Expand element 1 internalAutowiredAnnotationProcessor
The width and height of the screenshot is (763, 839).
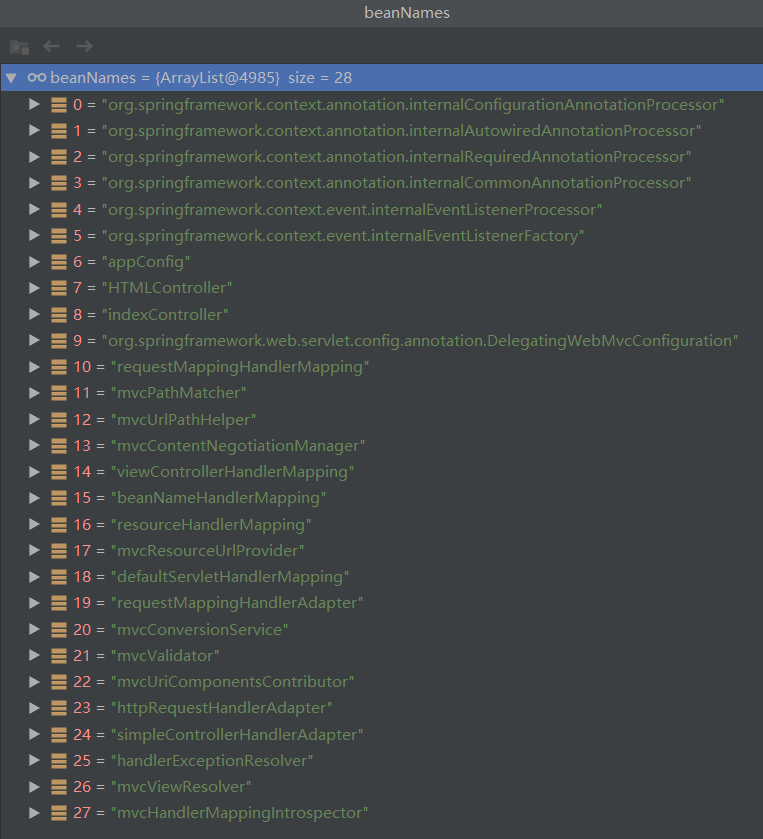point(34,131)
